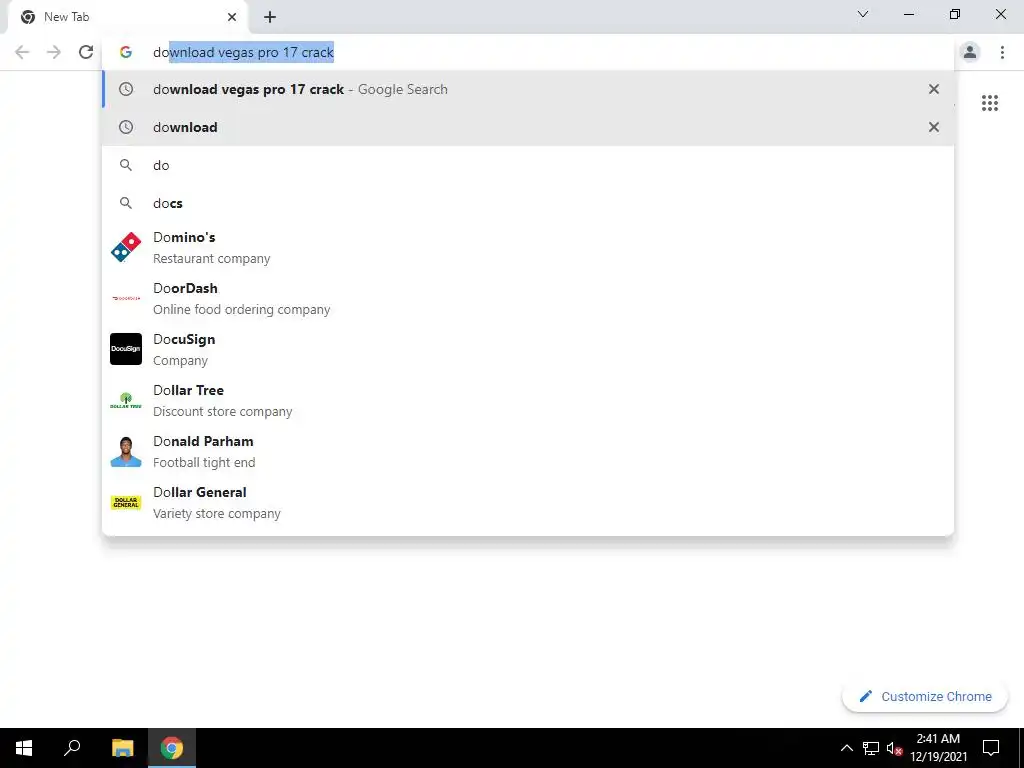Click the Google G icon in address bar
This screenshot has height=768, width=1024.
click(x=126, y=52)
